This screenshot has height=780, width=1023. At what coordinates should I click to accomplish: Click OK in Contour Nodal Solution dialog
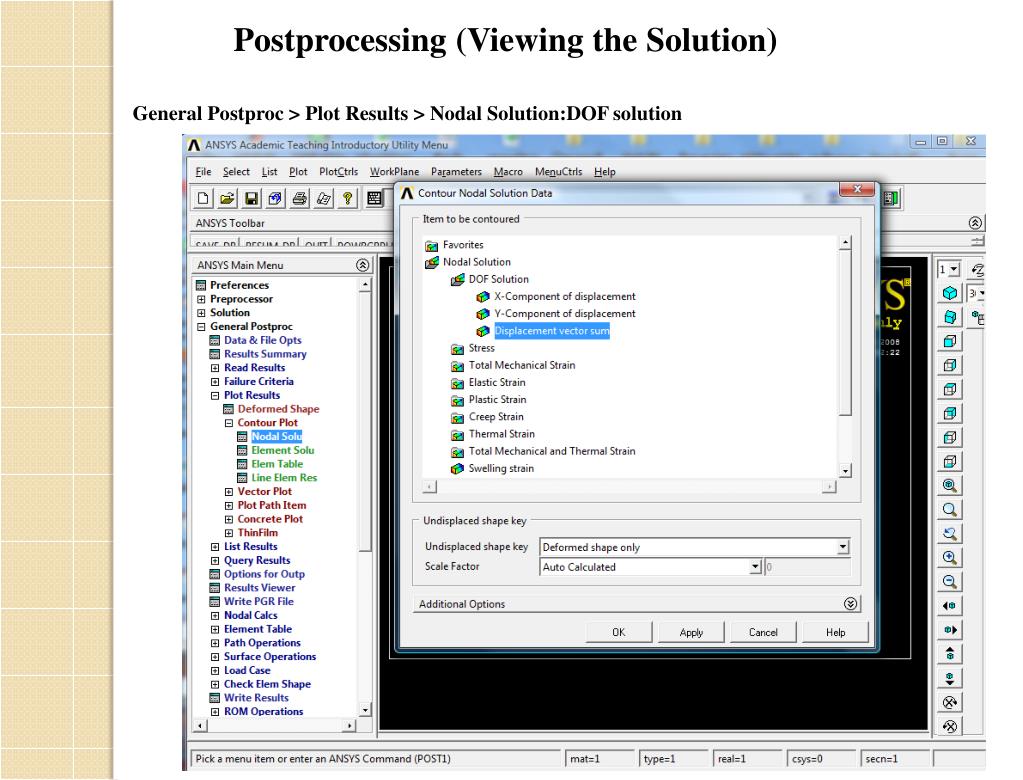[x=618, y=632]
